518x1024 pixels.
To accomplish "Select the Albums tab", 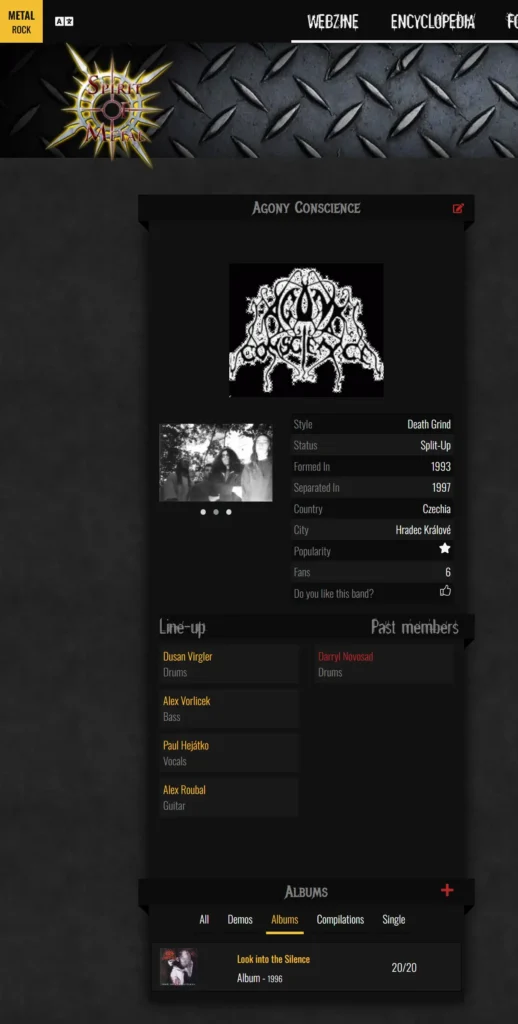I will click(285, 920).
